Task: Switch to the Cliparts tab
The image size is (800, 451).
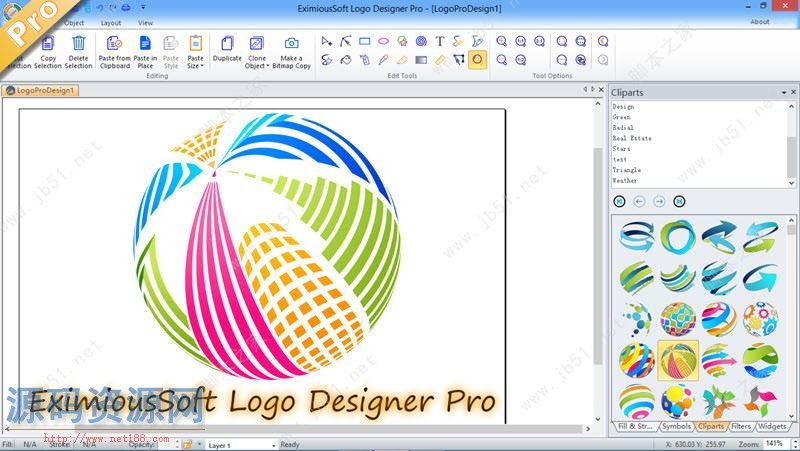Action: click(711, 426)
